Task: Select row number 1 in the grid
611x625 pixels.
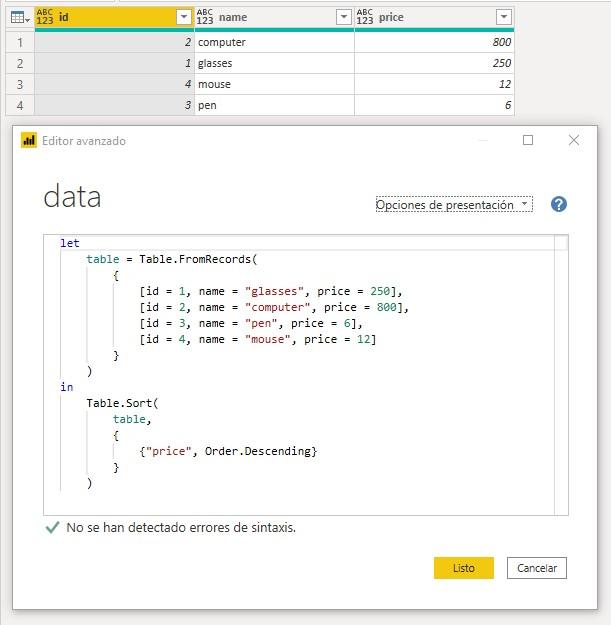Action: point(20,42)
